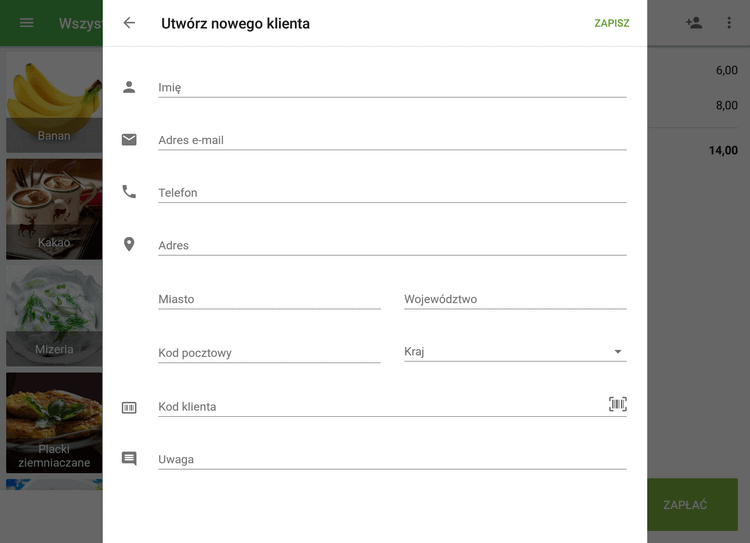This screenshot has width=750, height=543.
Task: Focus the Imię input field
Action: click(392, 87)
